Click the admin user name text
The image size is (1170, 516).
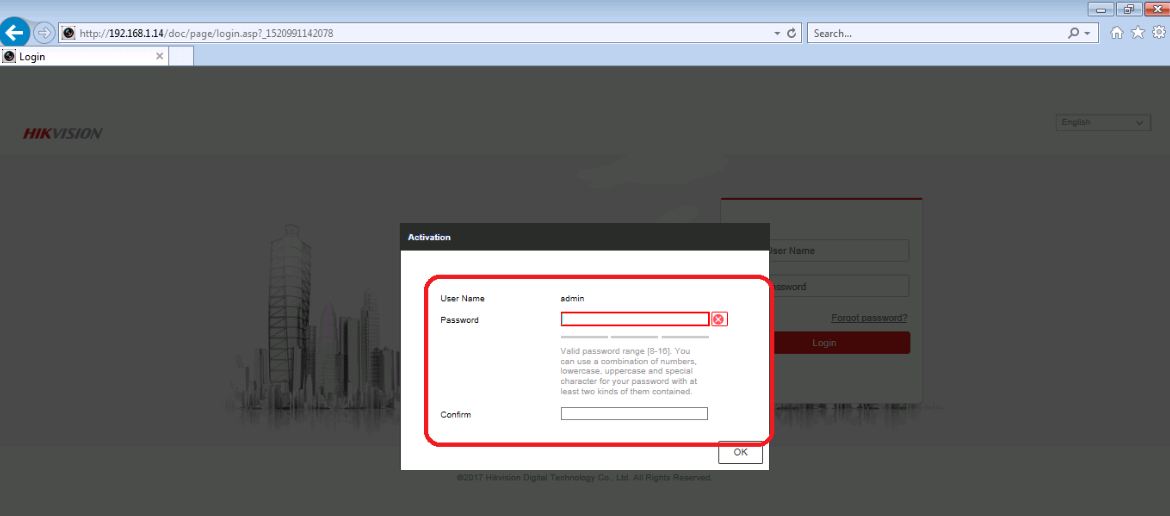pos(572,298)
